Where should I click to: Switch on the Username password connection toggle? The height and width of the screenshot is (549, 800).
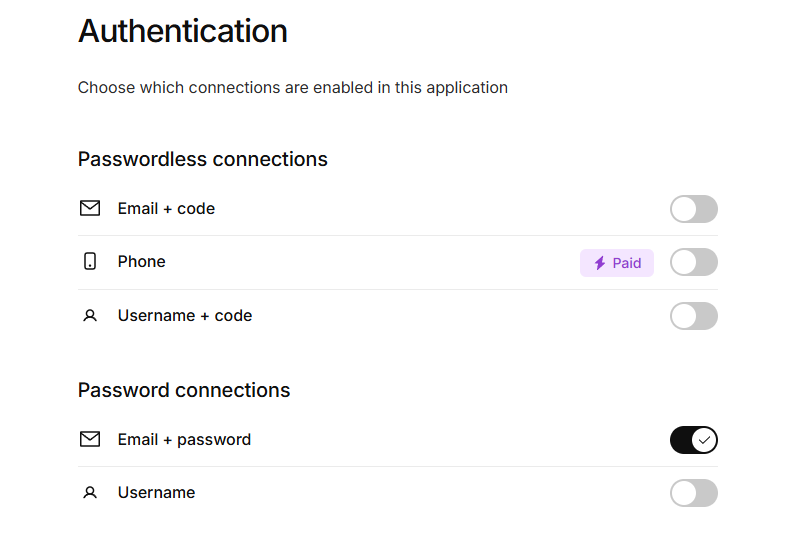click(x=693, y=493)
